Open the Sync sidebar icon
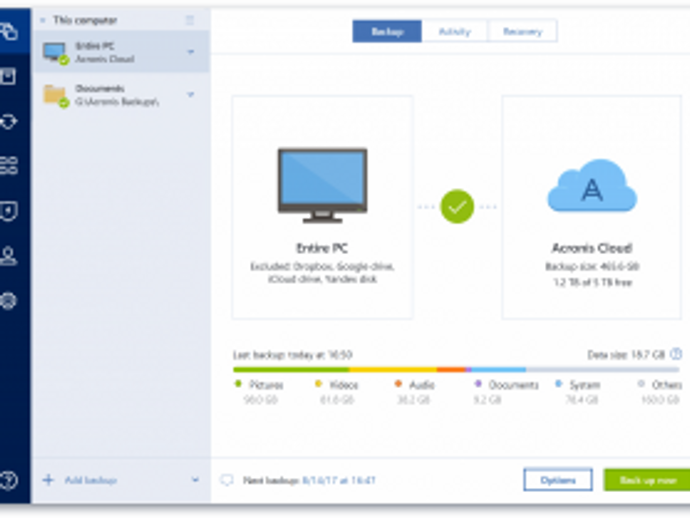Viewport: 690px width, 518px height. (x=9, y=121)
